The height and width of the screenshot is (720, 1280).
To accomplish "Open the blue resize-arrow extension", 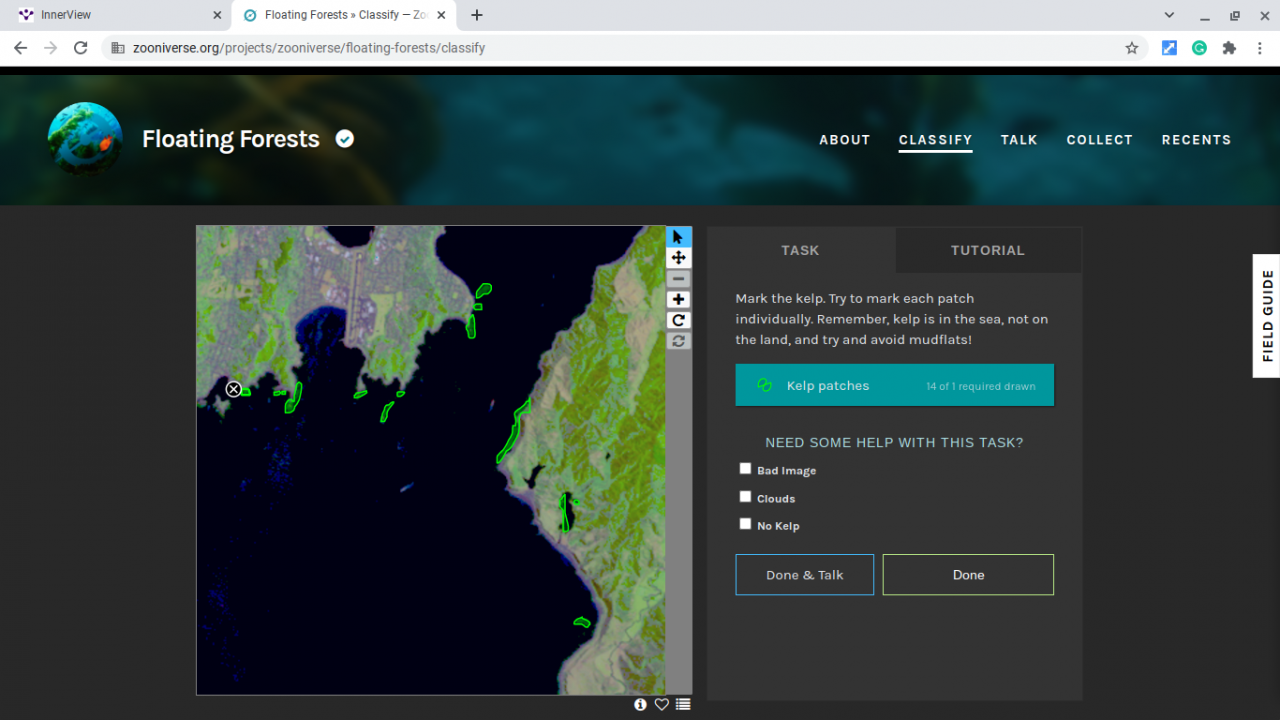I will click(x=1169, y=48).
